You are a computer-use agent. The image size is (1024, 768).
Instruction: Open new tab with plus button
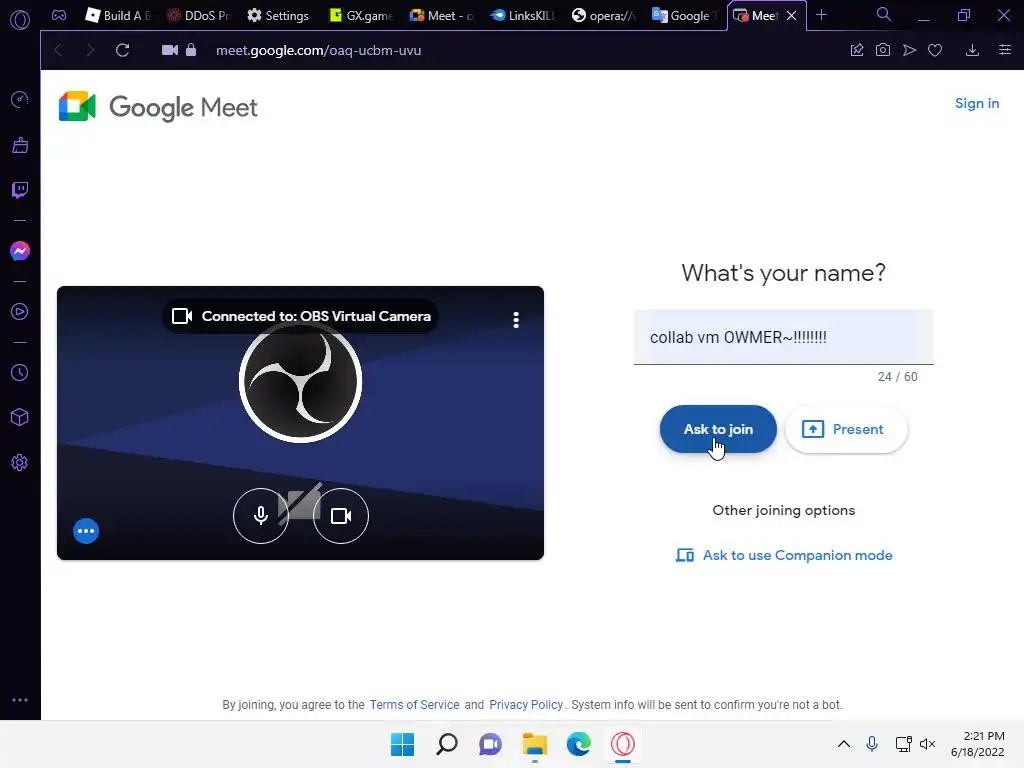tap(822, 15)
